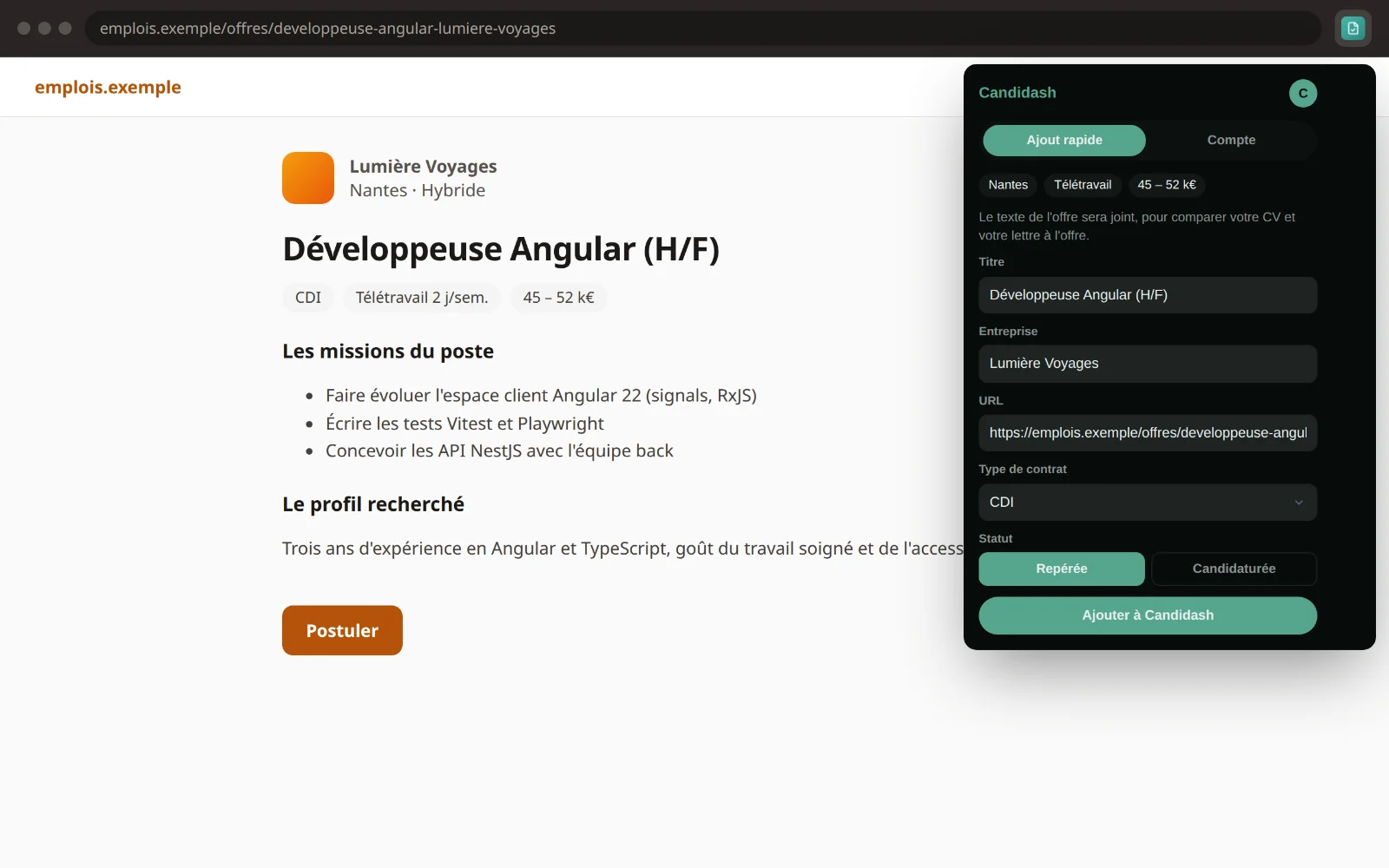The image size is (1389, 868).
Task: Click 'Les missions du poste' heading
Action: coord(388,351)
